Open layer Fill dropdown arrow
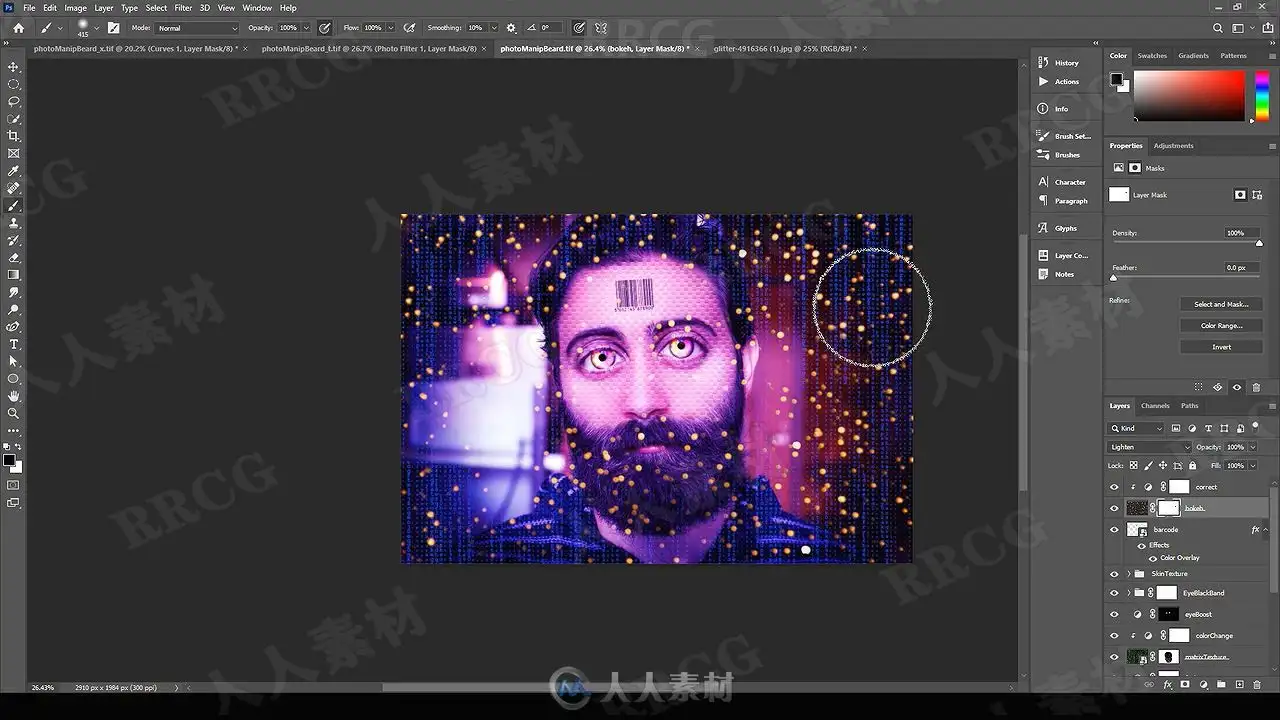 tap(1252, 465)
